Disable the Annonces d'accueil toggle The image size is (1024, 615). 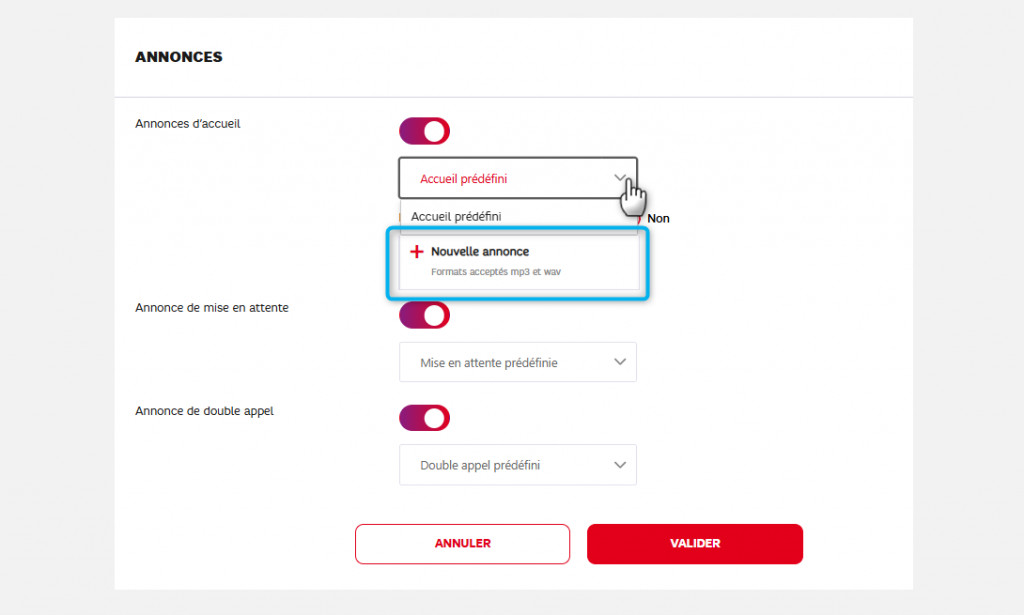425,131
